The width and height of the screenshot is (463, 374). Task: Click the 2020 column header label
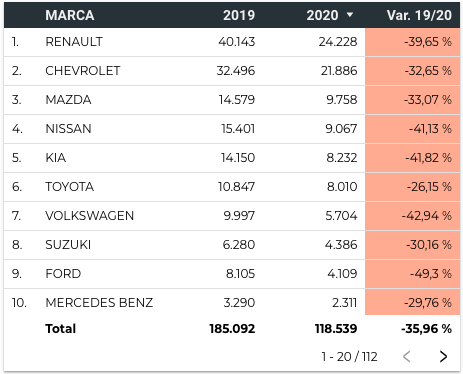tap(322, 15)
